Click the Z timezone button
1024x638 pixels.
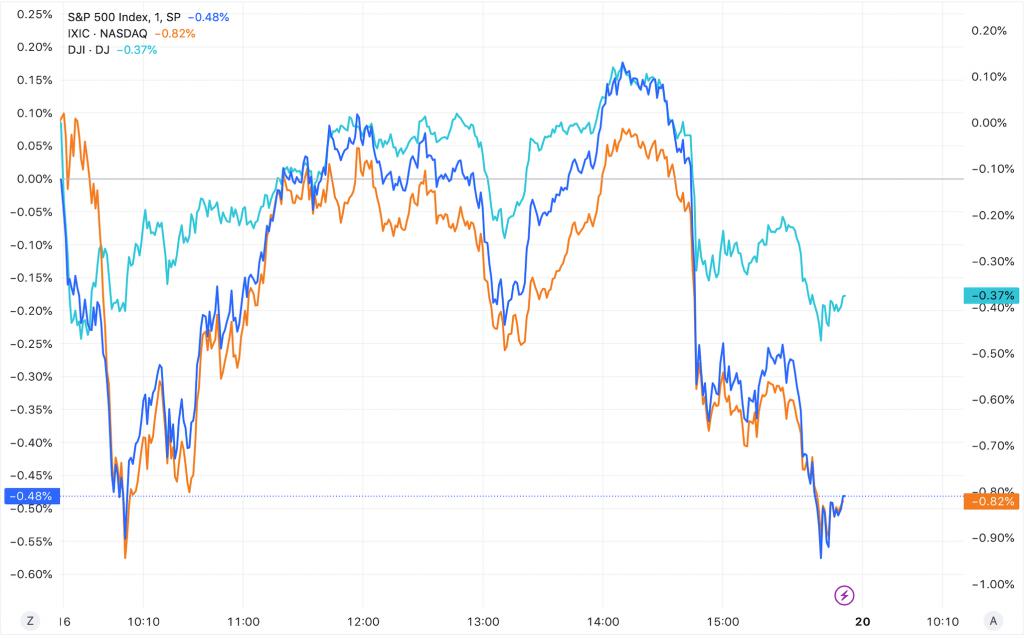pyautogui.click(x=31, y=620)
